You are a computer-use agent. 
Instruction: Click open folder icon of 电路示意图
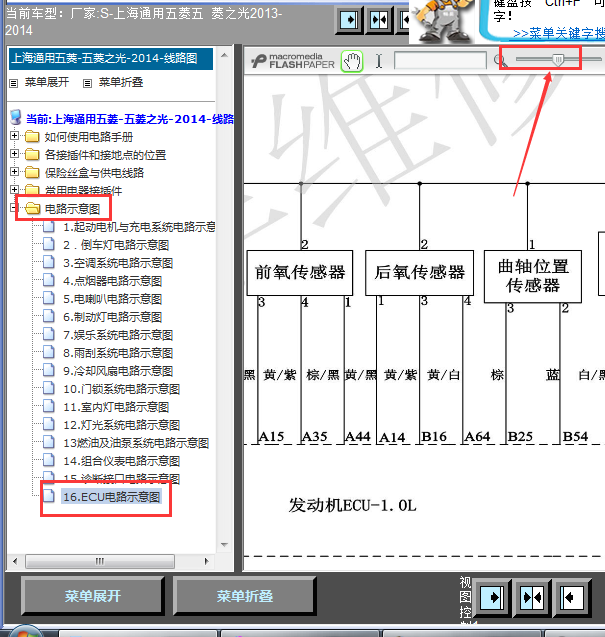pos(33,208)
